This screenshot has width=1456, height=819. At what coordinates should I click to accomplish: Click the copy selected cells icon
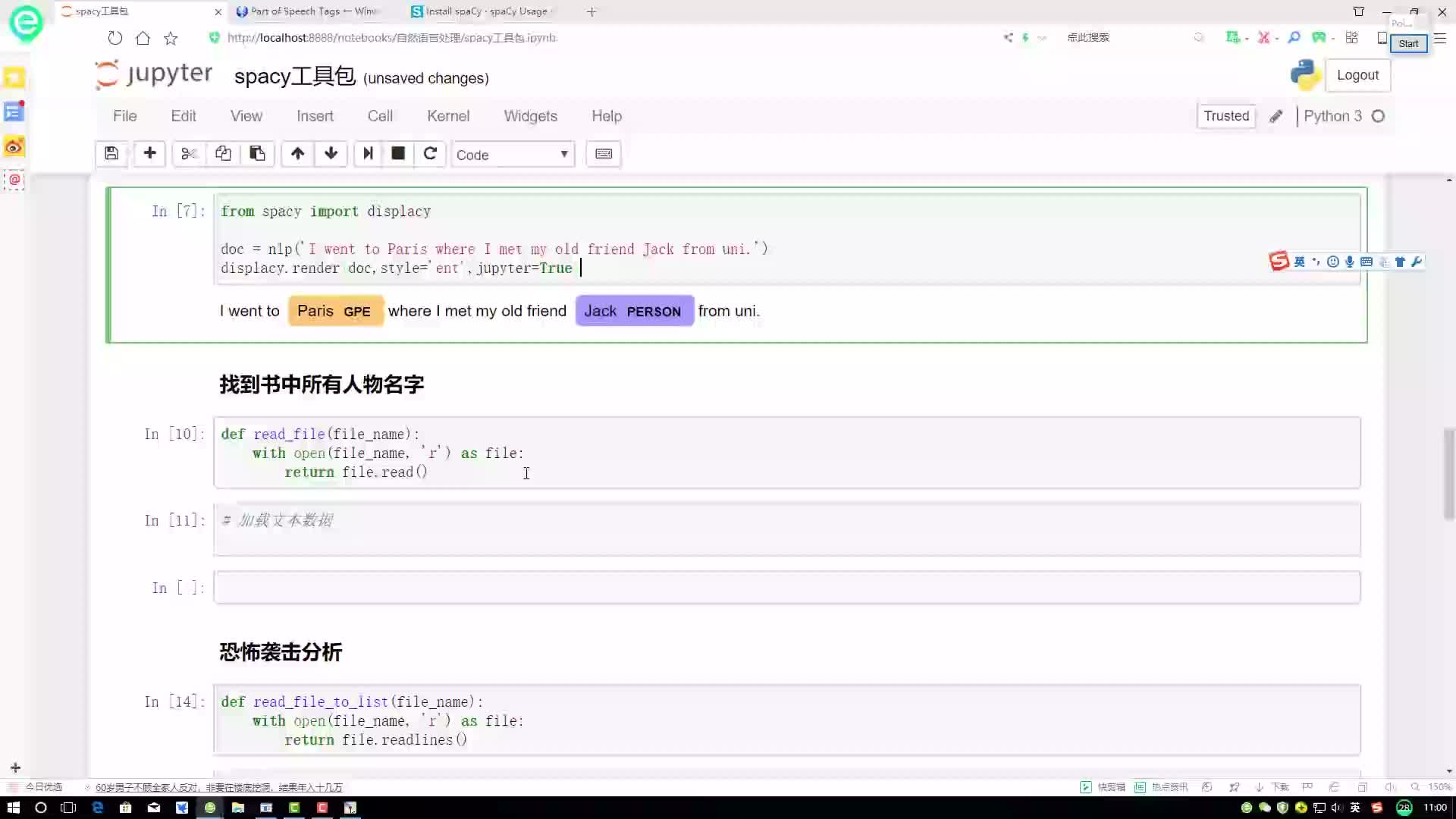222,154
